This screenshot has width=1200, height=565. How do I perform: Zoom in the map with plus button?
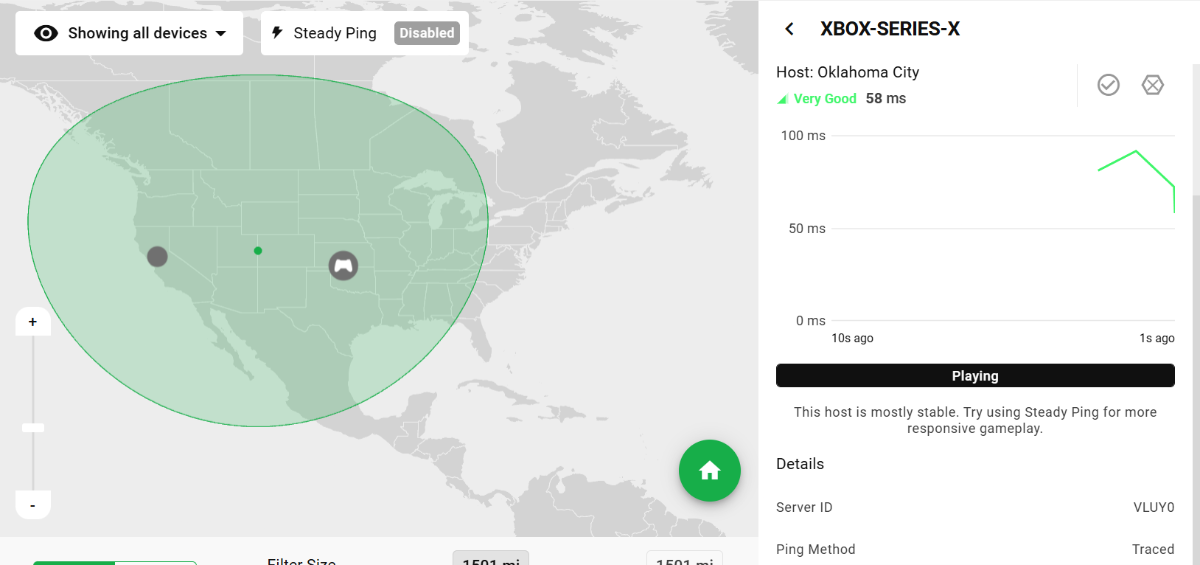point(33,322)
